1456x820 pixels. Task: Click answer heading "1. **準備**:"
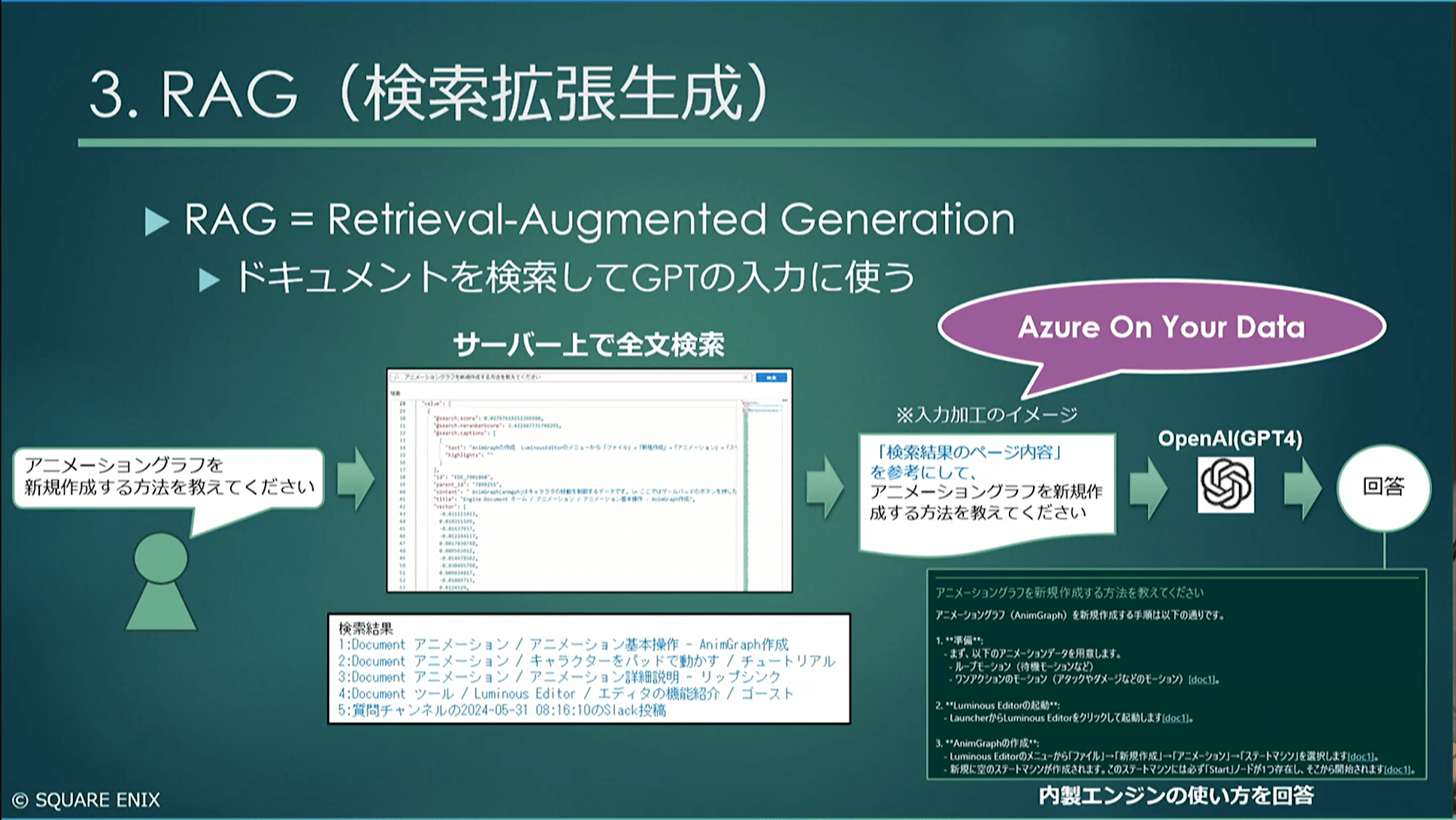pos(960,640)
